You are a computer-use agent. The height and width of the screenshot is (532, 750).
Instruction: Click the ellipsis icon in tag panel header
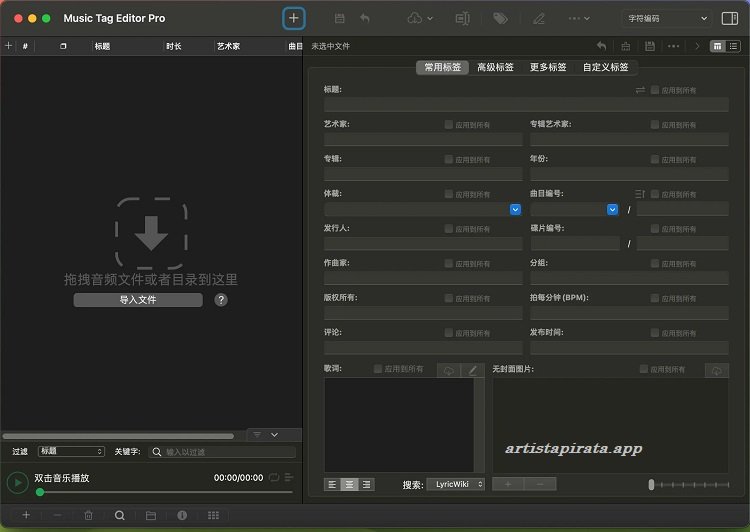coord(673,46)
